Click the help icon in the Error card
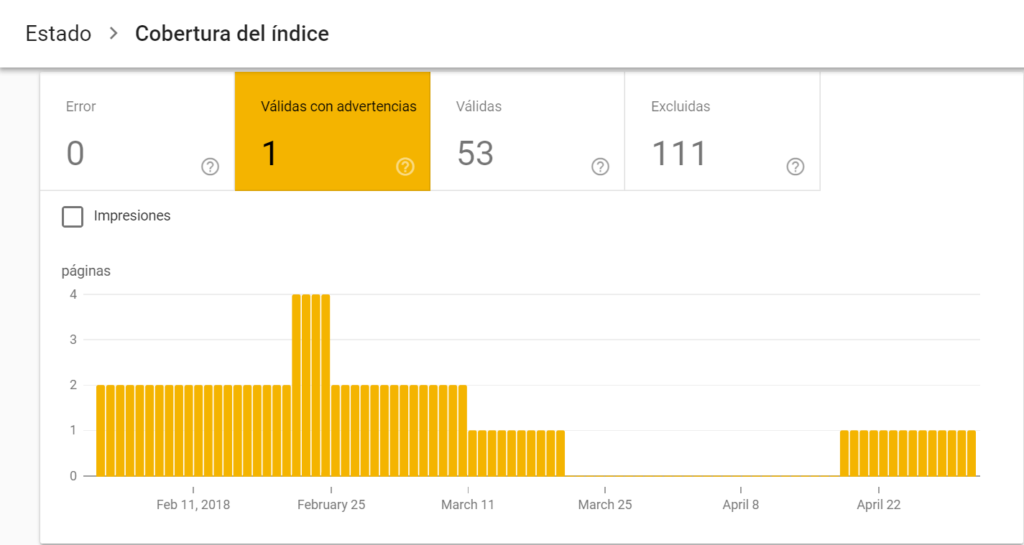Screen dimensions: 1024x545 coord(210,167)
